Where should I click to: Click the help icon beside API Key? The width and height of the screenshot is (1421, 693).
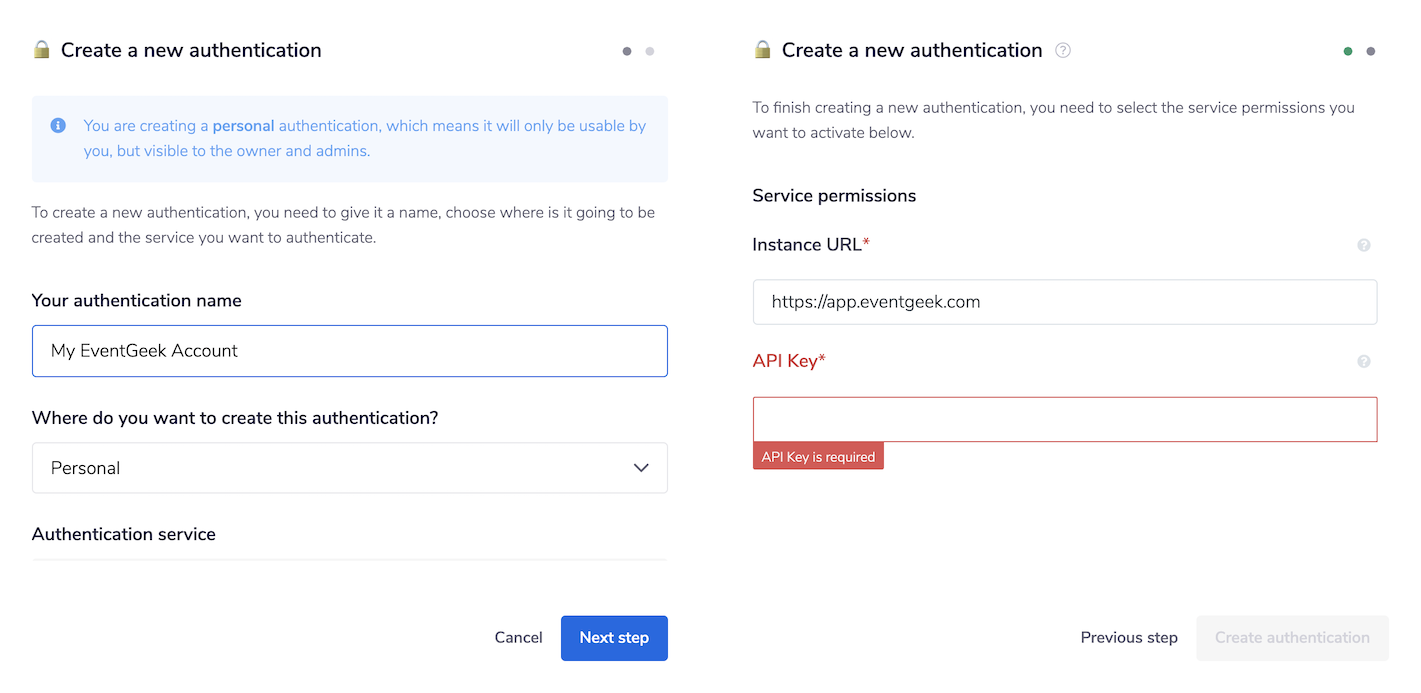point(1364,360)
